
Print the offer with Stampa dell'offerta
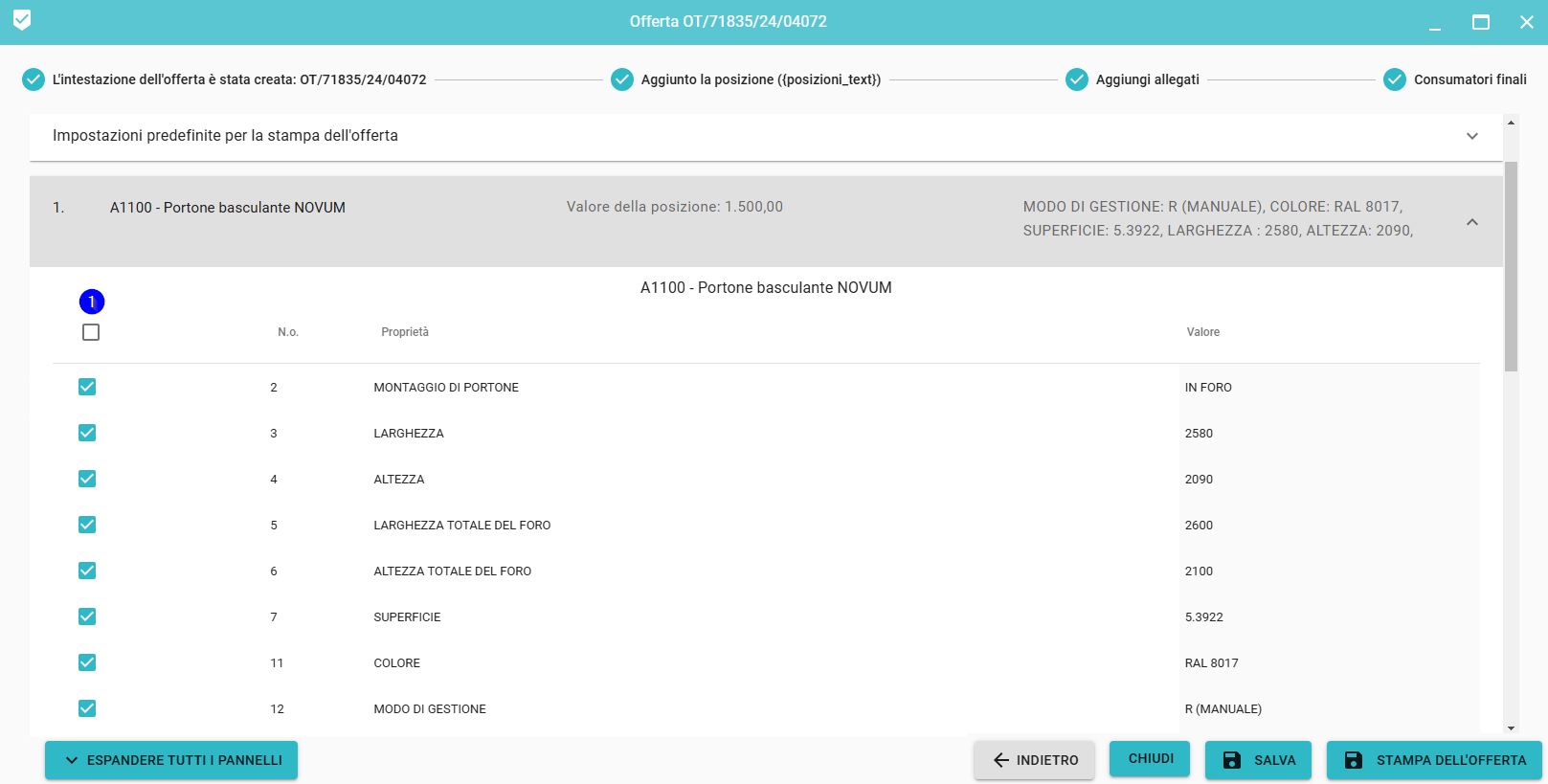(1434, 760)
